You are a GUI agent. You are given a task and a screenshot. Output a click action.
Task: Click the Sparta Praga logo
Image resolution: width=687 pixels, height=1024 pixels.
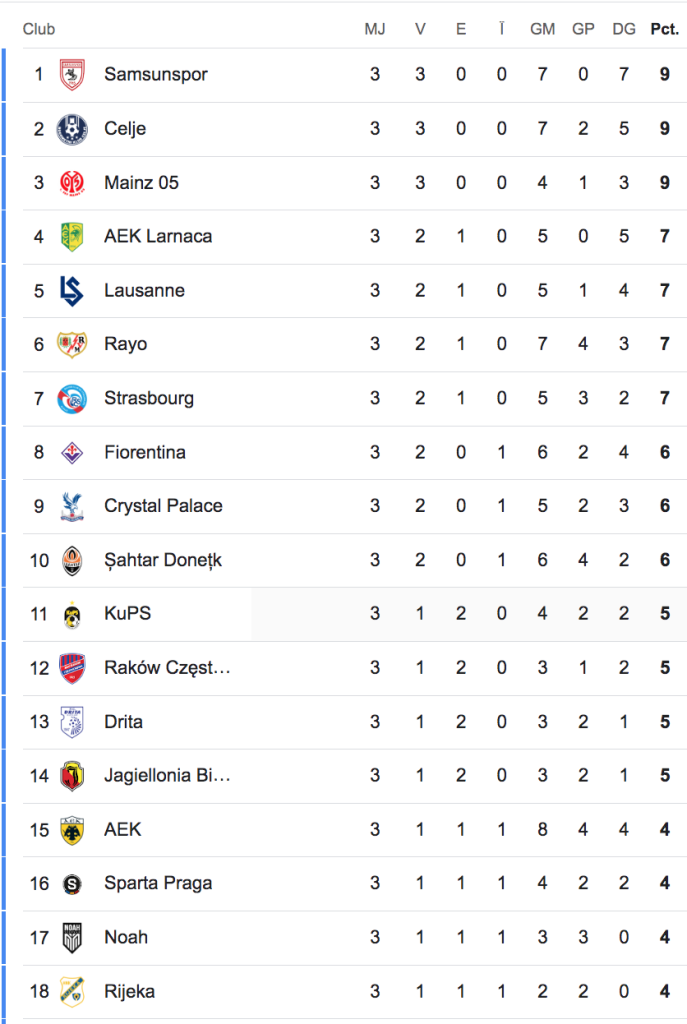pos(72,883)
